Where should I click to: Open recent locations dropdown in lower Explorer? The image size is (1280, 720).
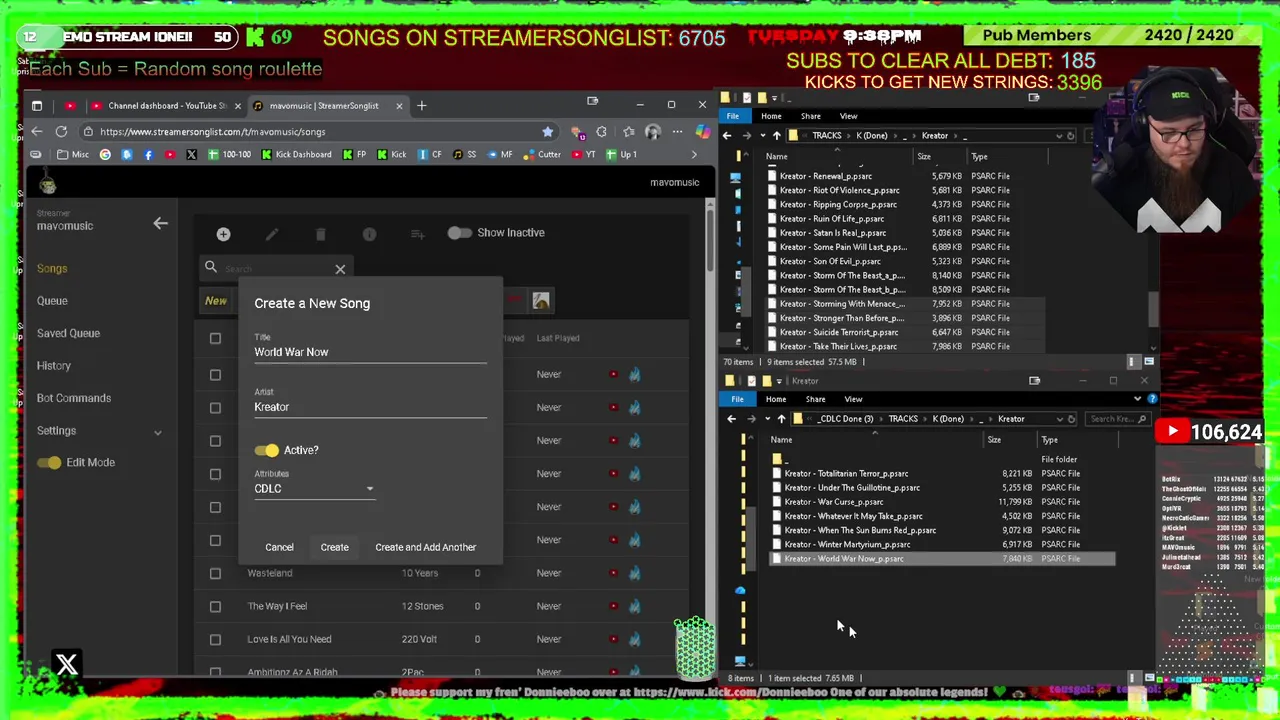pyautogui.click(x=767, y=419)
